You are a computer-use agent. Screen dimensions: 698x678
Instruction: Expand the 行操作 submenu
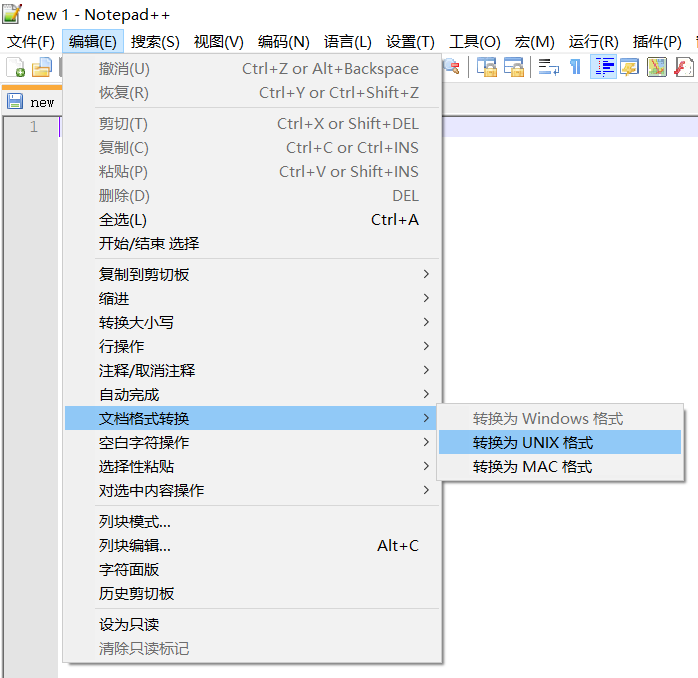(253, 346)
